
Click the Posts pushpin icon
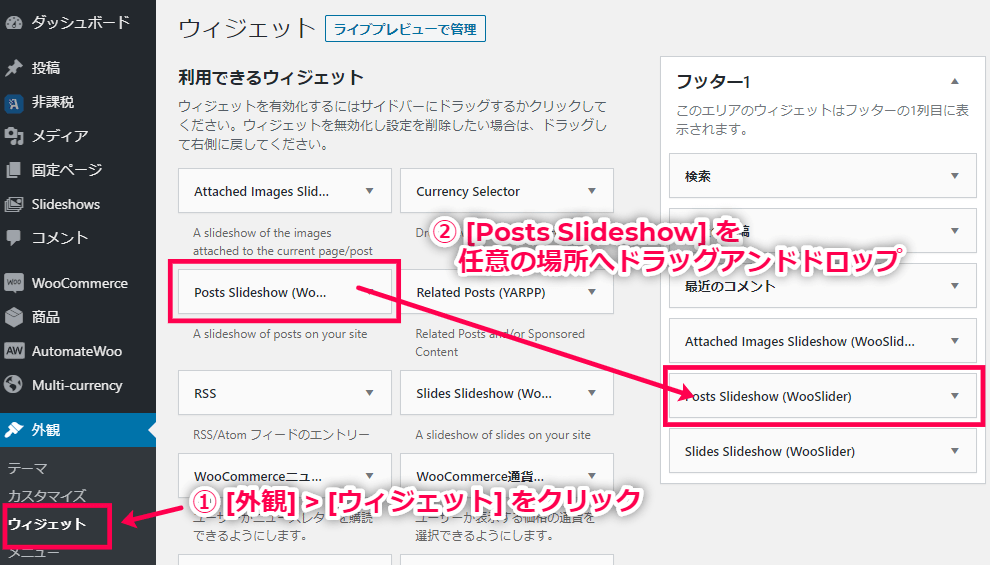click(x=14, y=68)
